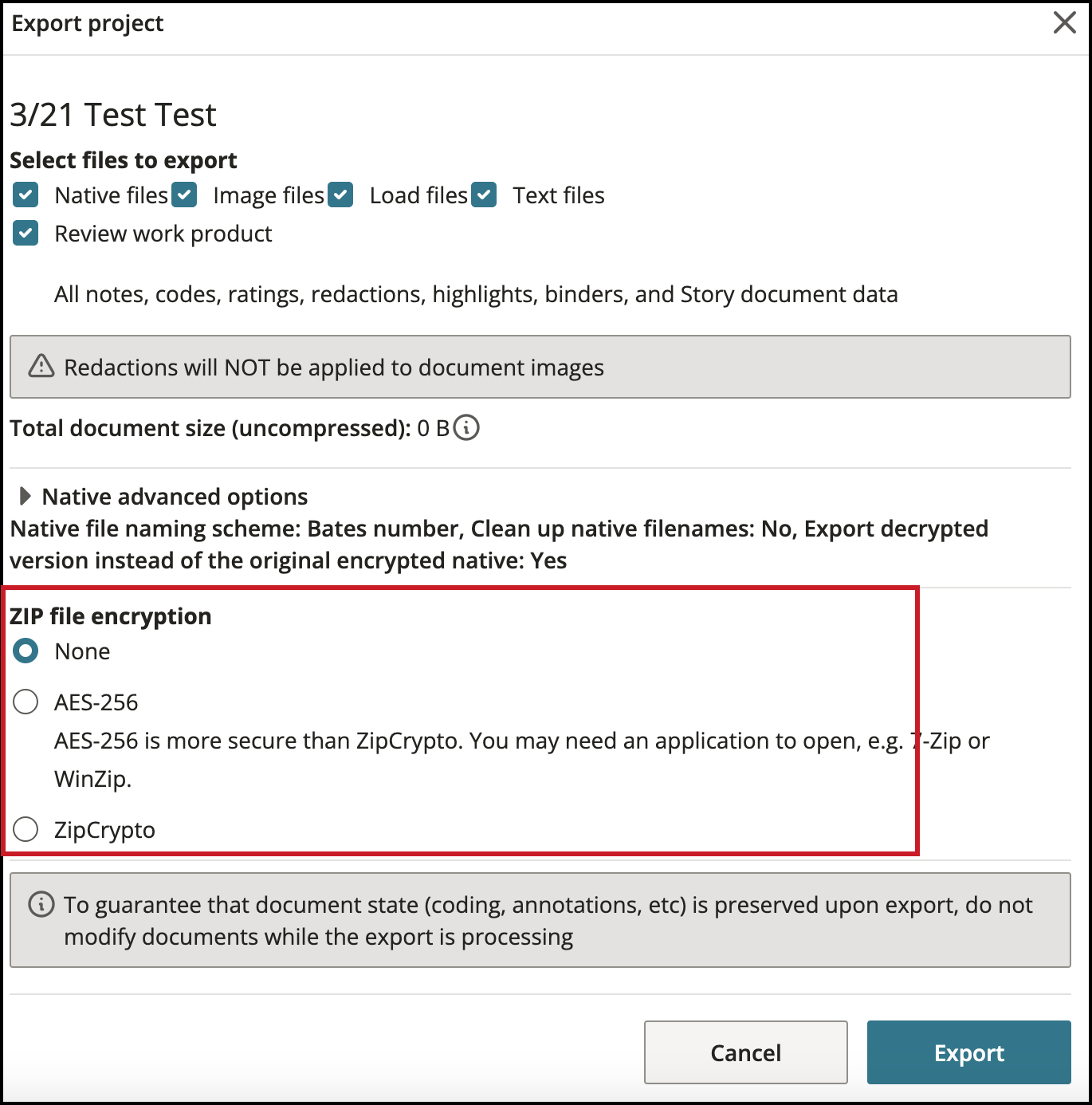Toggle the Review work product checkbox
The image size is (1092, 1105).
[26, 234]
